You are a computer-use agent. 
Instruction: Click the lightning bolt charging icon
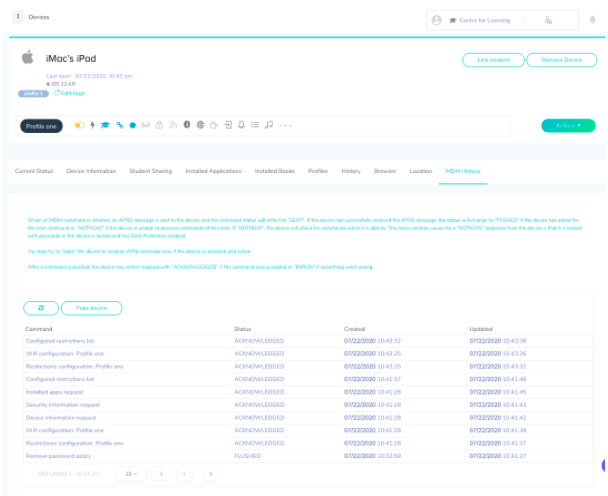tap(92, 125)
